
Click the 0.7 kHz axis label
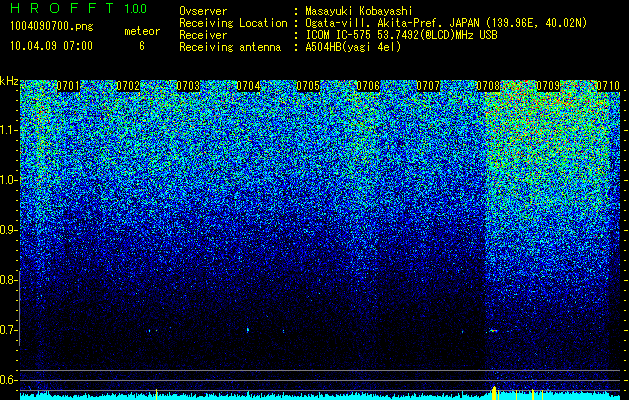[x=9, y=330]
